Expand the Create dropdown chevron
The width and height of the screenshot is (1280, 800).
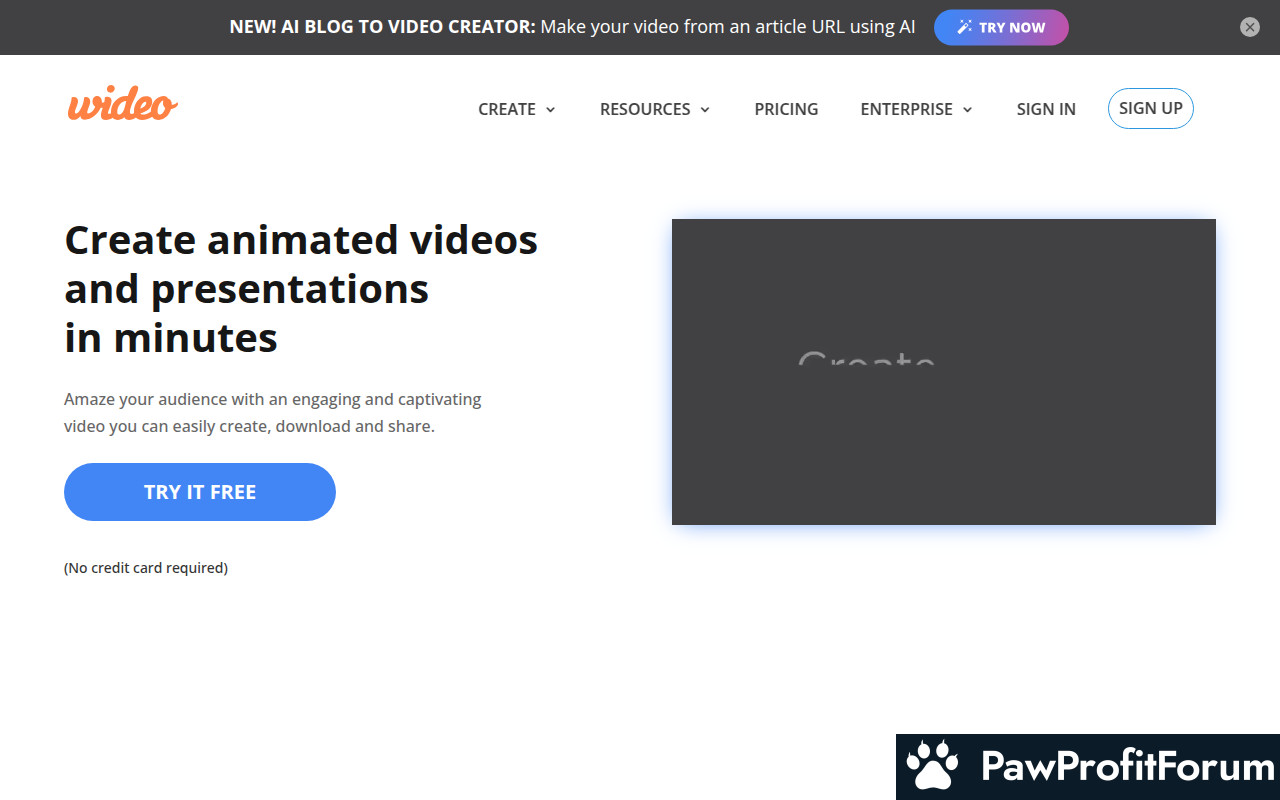pyautogui.click(x=550, y=110)
